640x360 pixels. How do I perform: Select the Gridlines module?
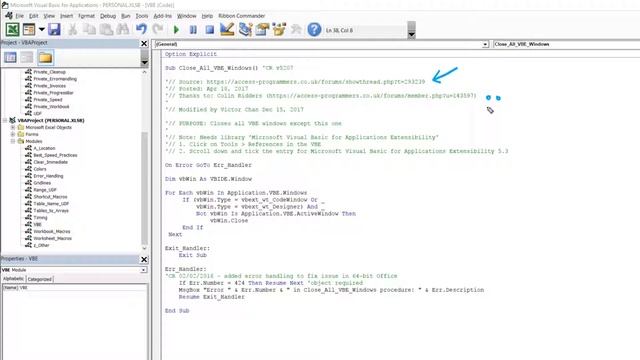pyautogui.click(x=42, y=183)
